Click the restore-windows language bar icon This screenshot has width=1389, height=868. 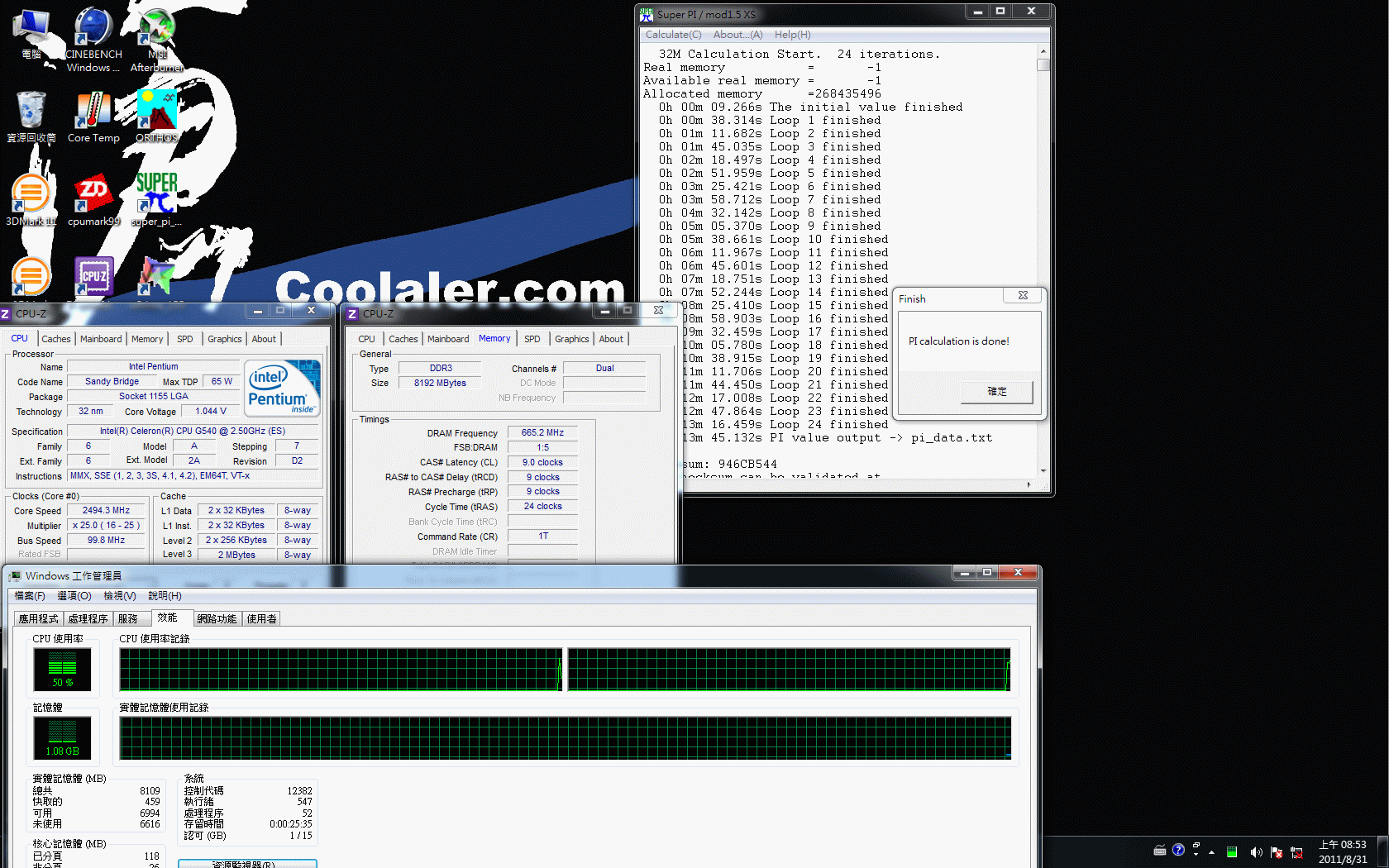pos(1196,846)
